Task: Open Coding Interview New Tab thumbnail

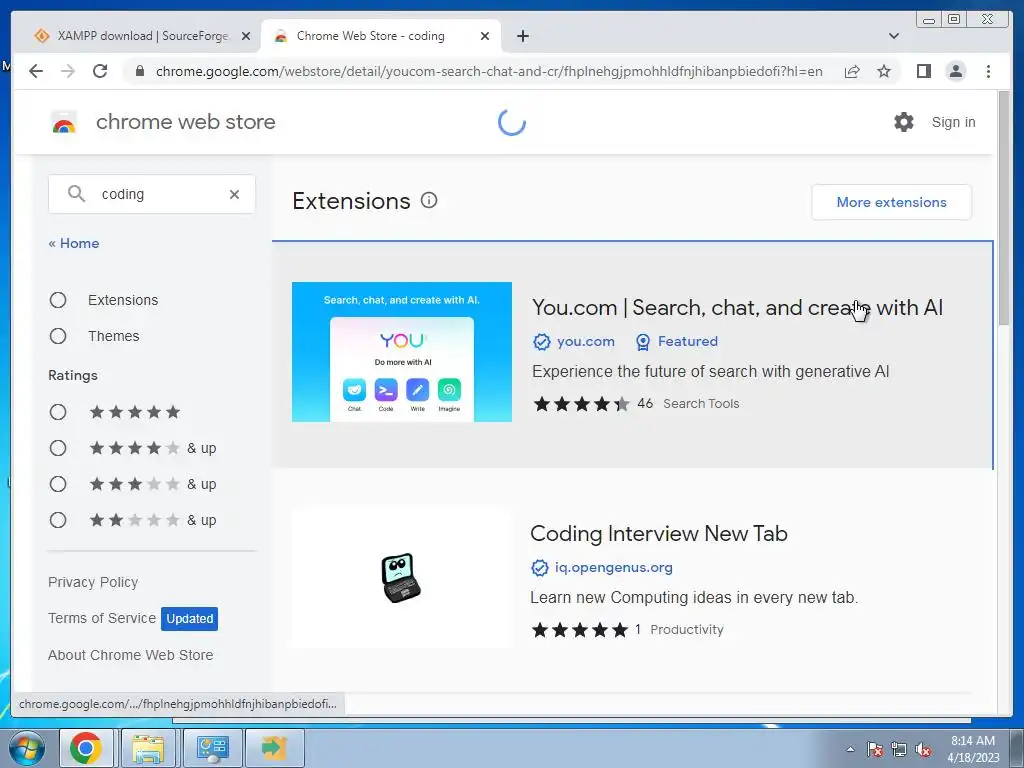Action: pyautogui.click(x=402, y=578)
